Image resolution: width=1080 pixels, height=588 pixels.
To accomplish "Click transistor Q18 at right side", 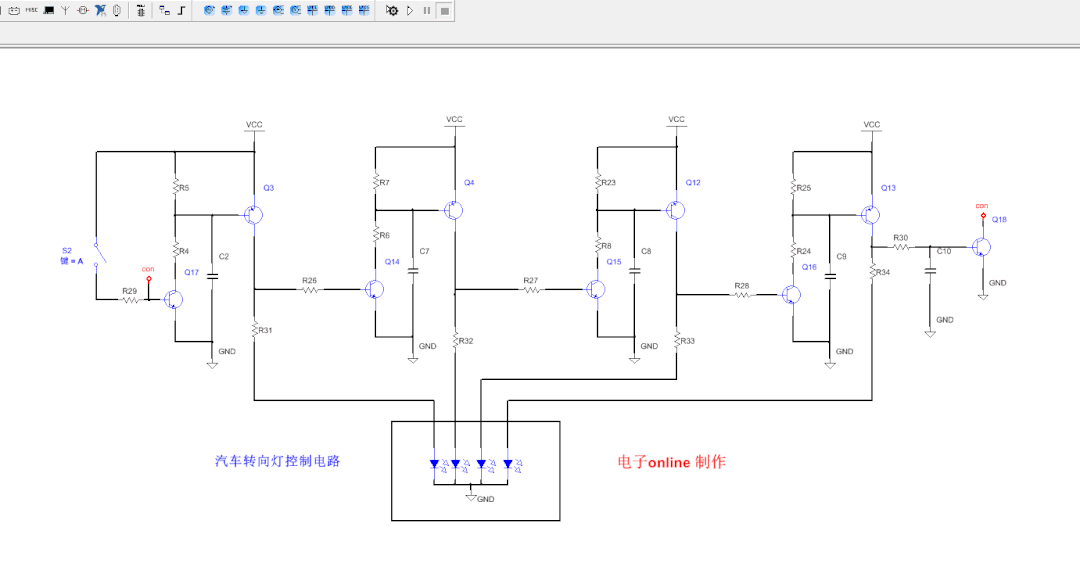I will (x=981, y=247).
